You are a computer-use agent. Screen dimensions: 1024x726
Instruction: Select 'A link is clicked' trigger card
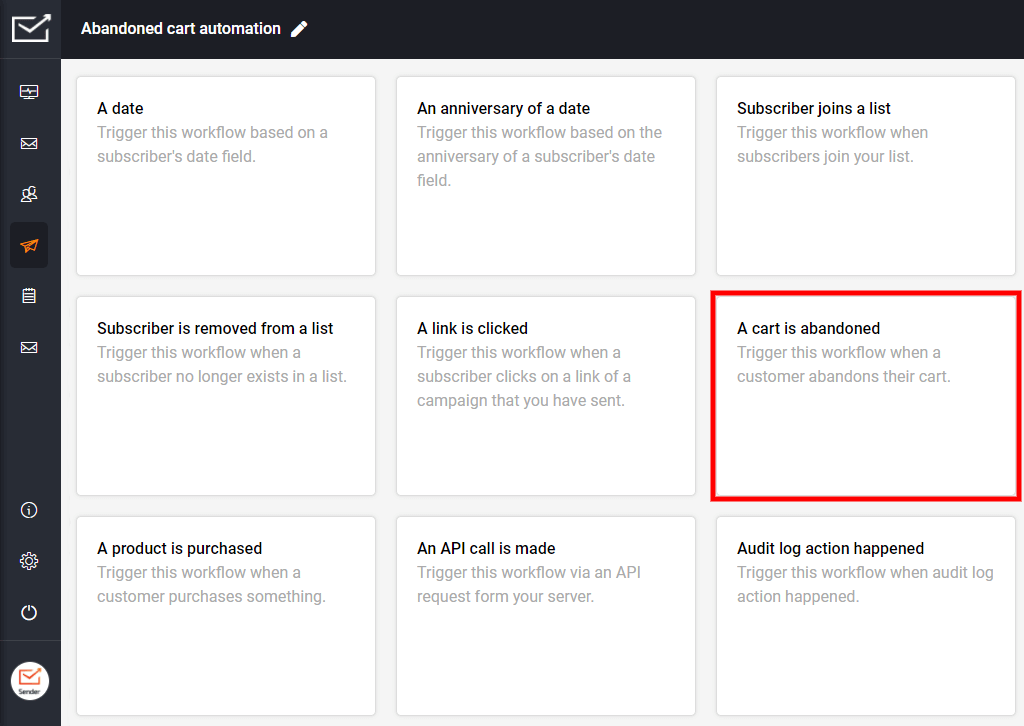click(x=546, y=396)
